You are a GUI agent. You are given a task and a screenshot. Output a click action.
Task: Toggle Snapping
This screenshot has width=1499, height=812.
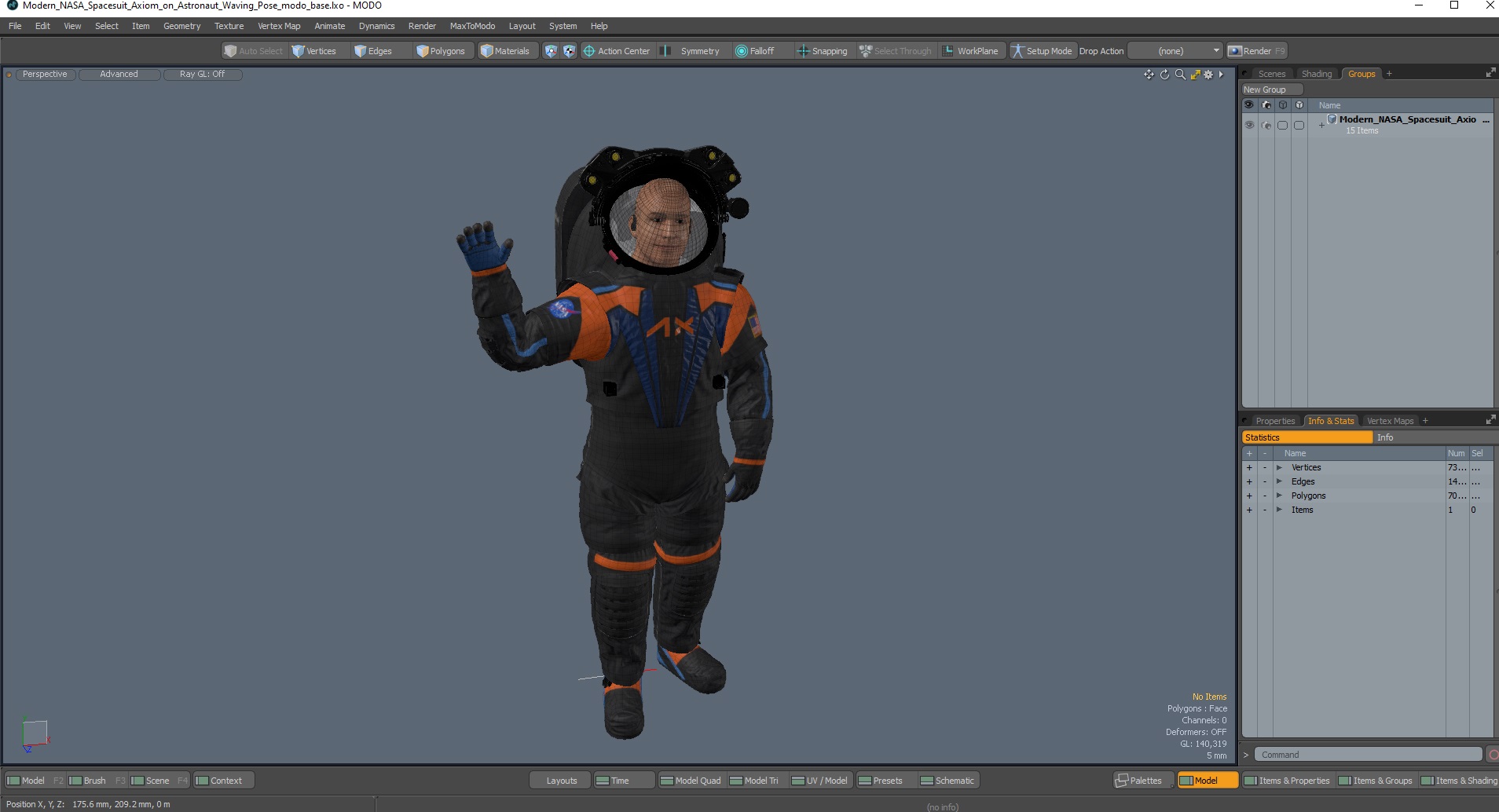823,51
